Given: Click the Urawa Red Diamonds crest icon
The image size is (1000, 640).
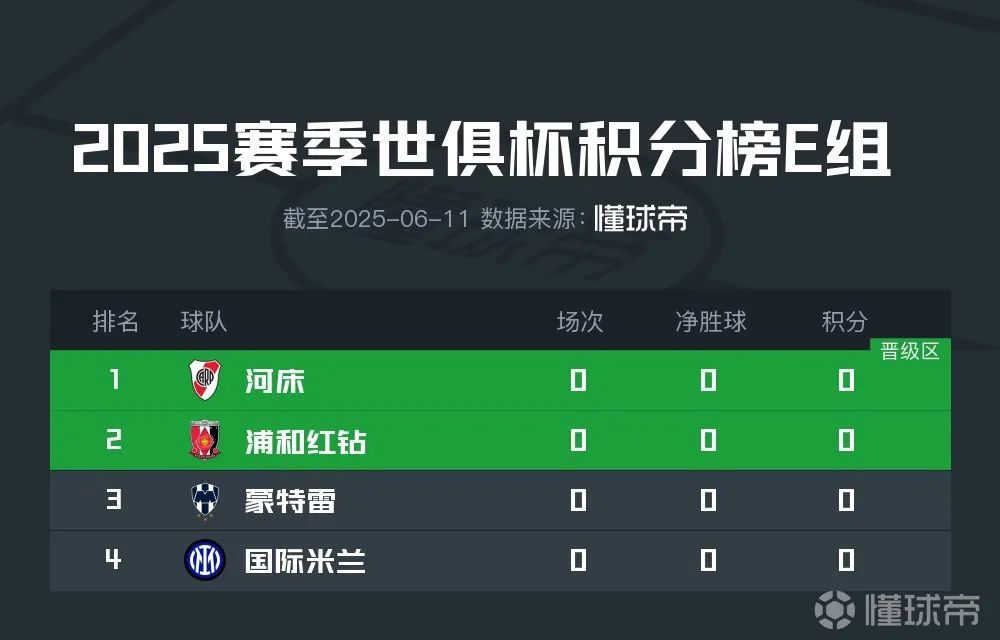Looking at the screenshot, I should pos(205,440).
